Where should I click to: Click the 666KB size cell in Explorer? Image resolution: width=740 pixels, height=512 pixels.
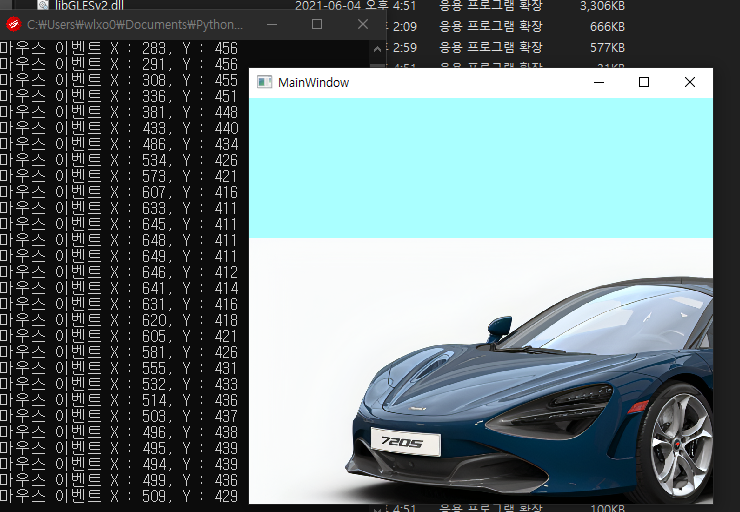(x=607, y=27)
